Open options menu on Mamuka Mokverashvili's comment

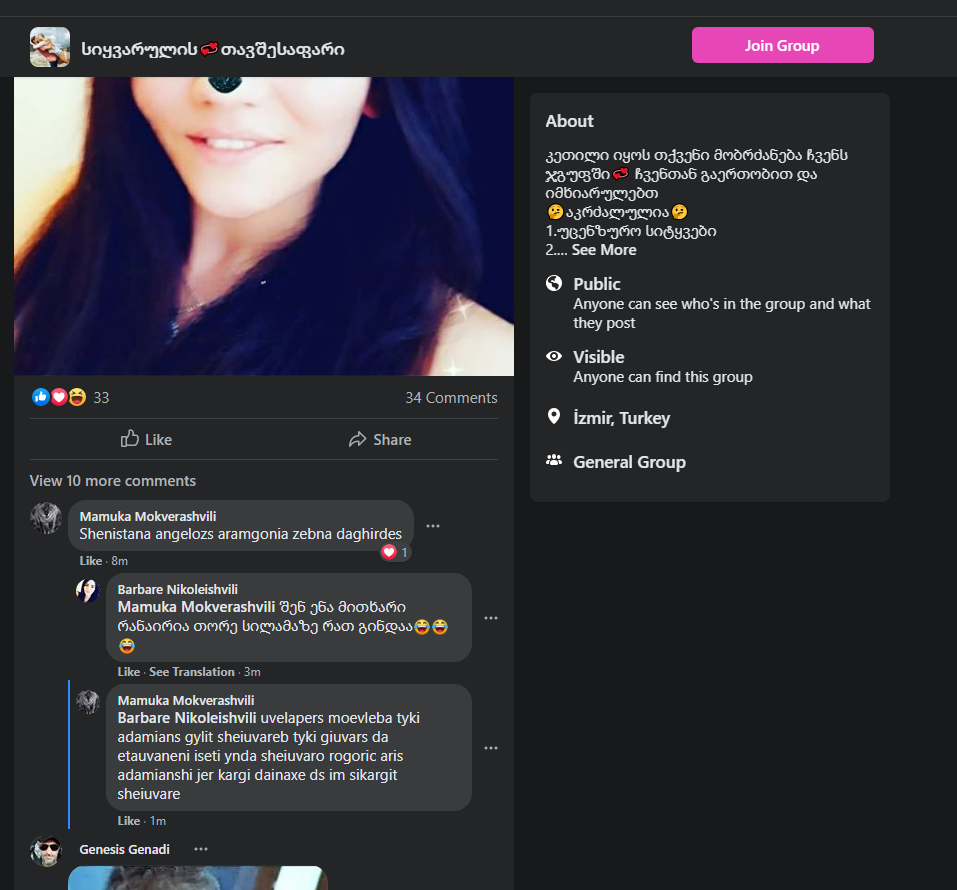(x=432, y=525)
